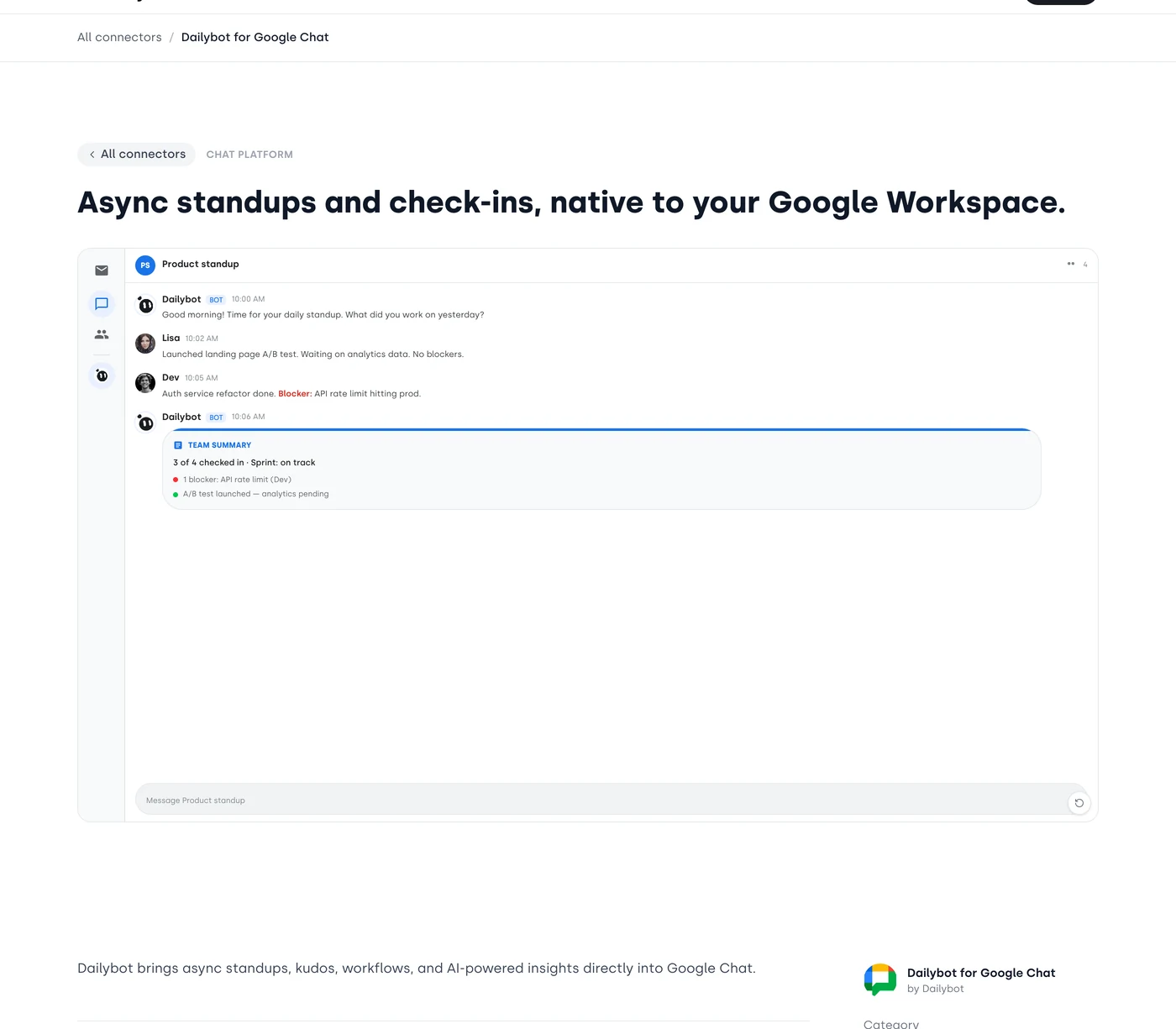The height and width of the screenshot is (1029, 1176).
Task: Click '3 of 4 checked in' summary line
Action: click(244, 463)
